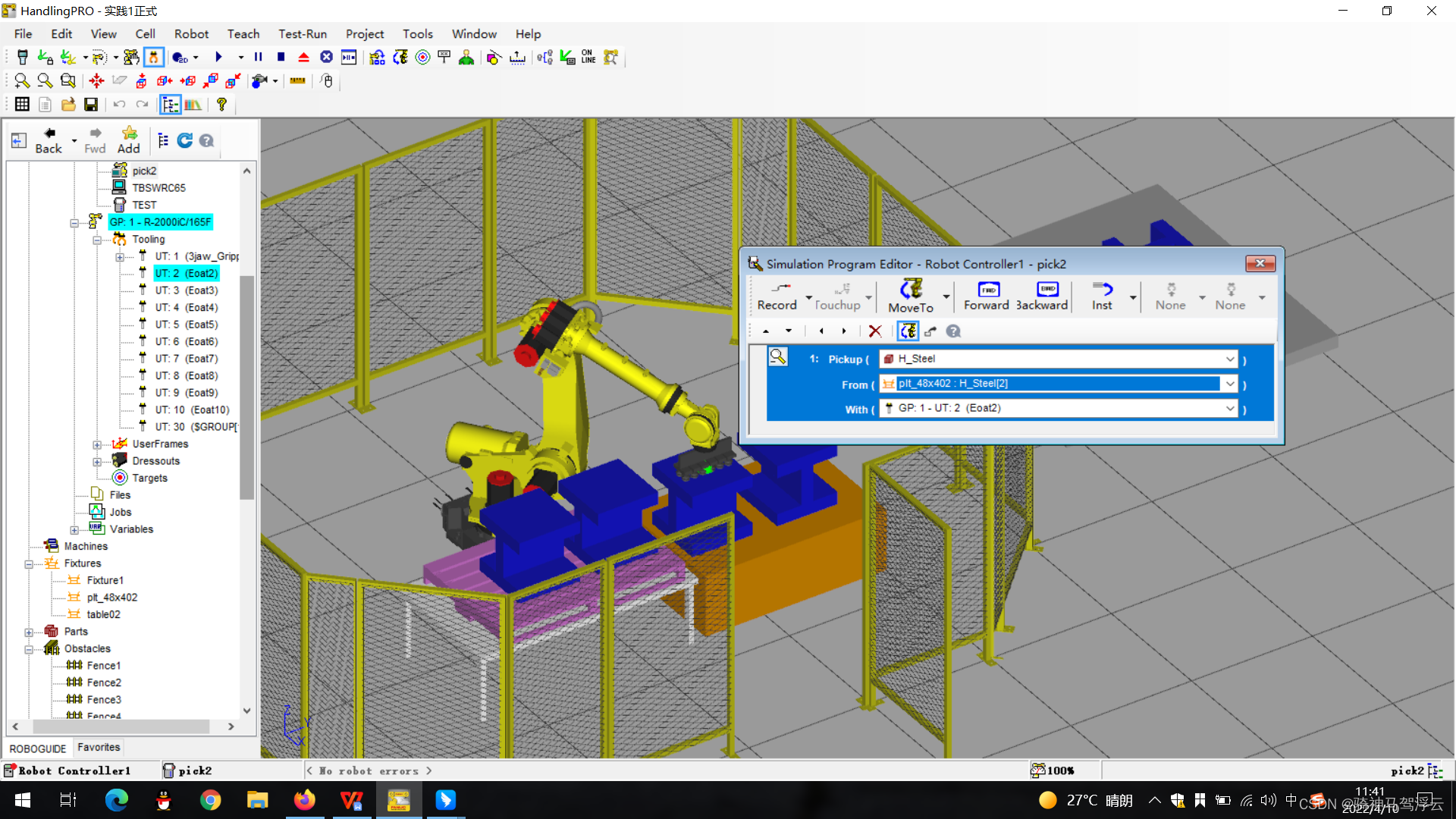Click the zoom out magnifier icon
This screenshot has height=819, width=1456.
tap(45, 81)
